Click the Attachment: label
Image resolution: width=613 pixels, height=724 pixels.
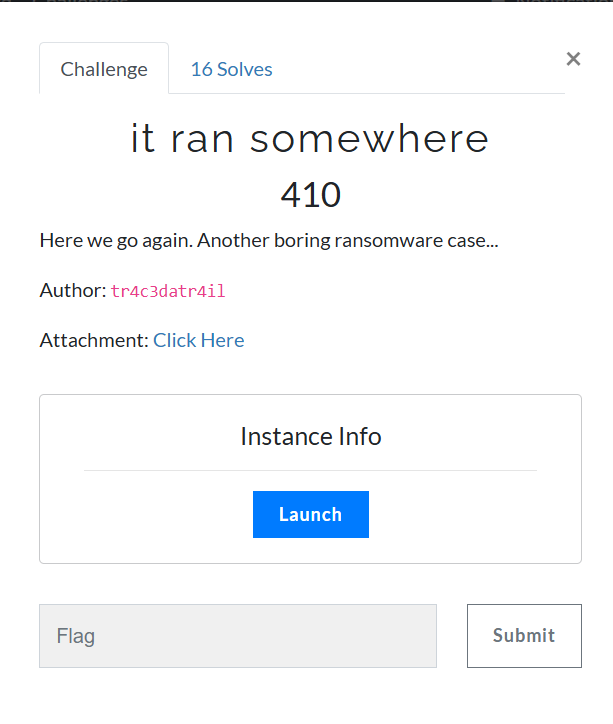[x=94, y=340]
